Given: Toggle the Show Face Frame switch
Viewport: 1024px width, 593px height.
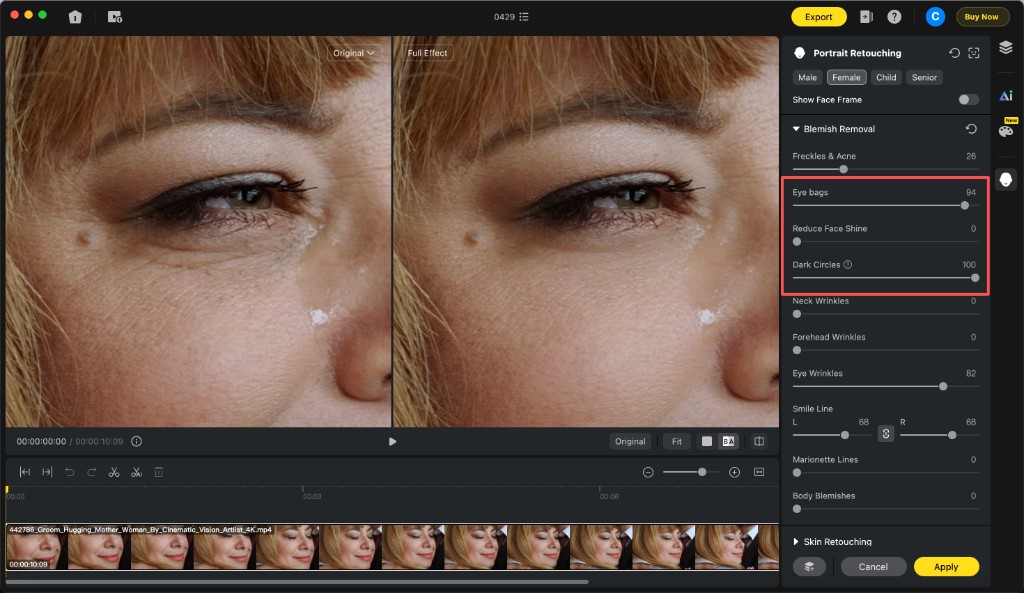Looking at the screenshot, I should [968, 100].
